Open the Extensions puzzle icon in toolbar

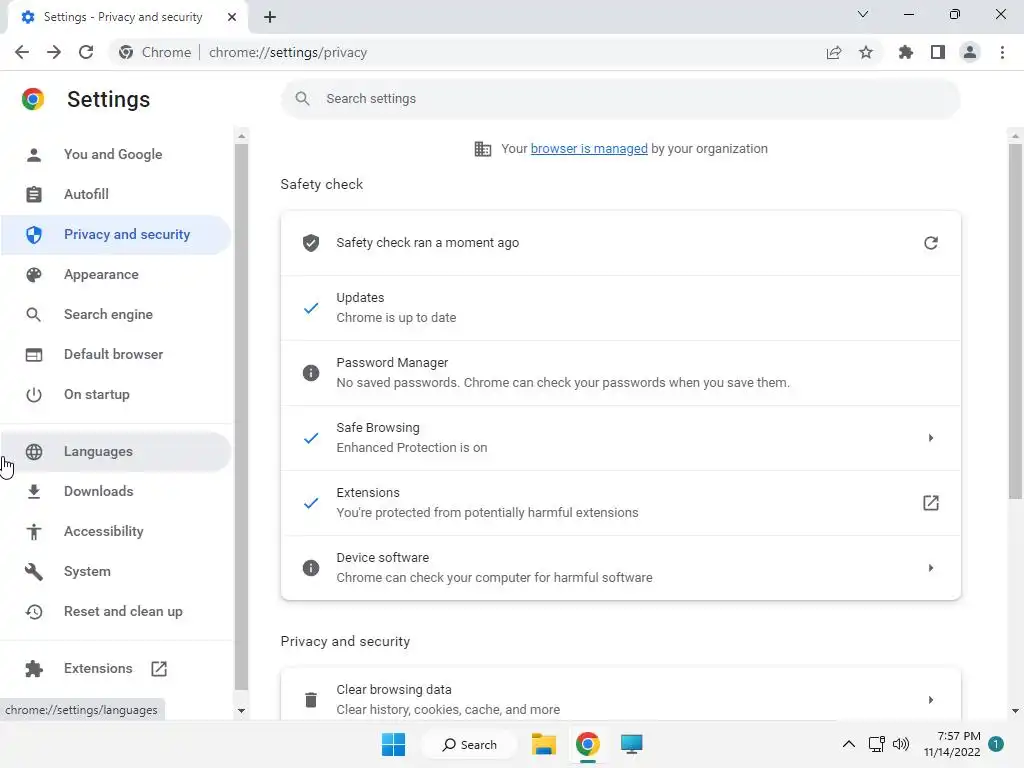click(906, 52)
